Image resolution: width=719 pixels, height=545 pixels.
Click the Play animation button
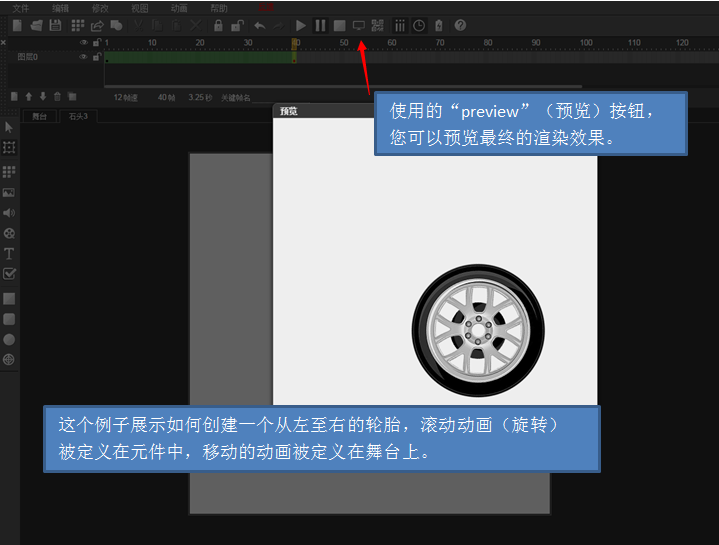(301, 25)
